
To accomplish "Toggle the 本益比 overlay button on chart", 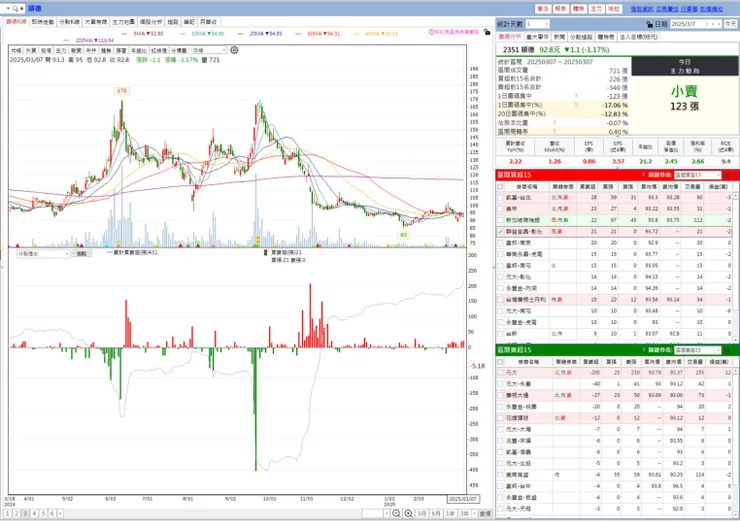I will tap(139, 50).
